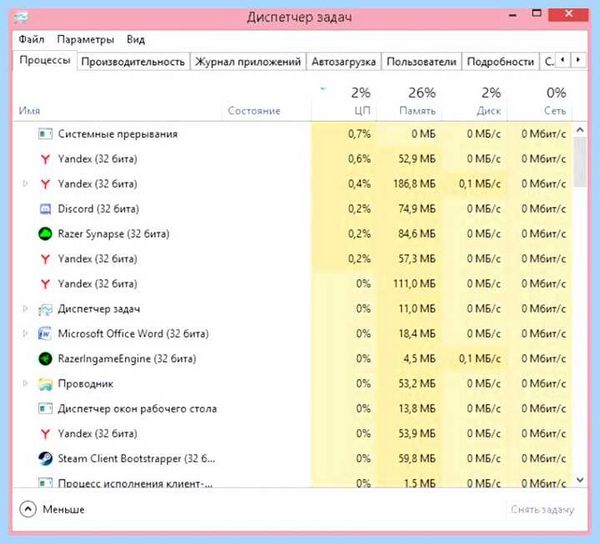The width and height of the screenshot is (600, 544).
Task: Click Yandex icon in the 53,9 МБ row
Action: pos(45,434)
